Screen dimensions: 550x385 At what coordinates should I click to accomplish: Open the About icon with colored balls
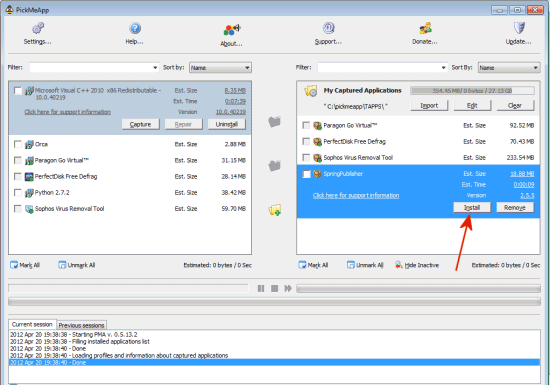pos(232,30)
